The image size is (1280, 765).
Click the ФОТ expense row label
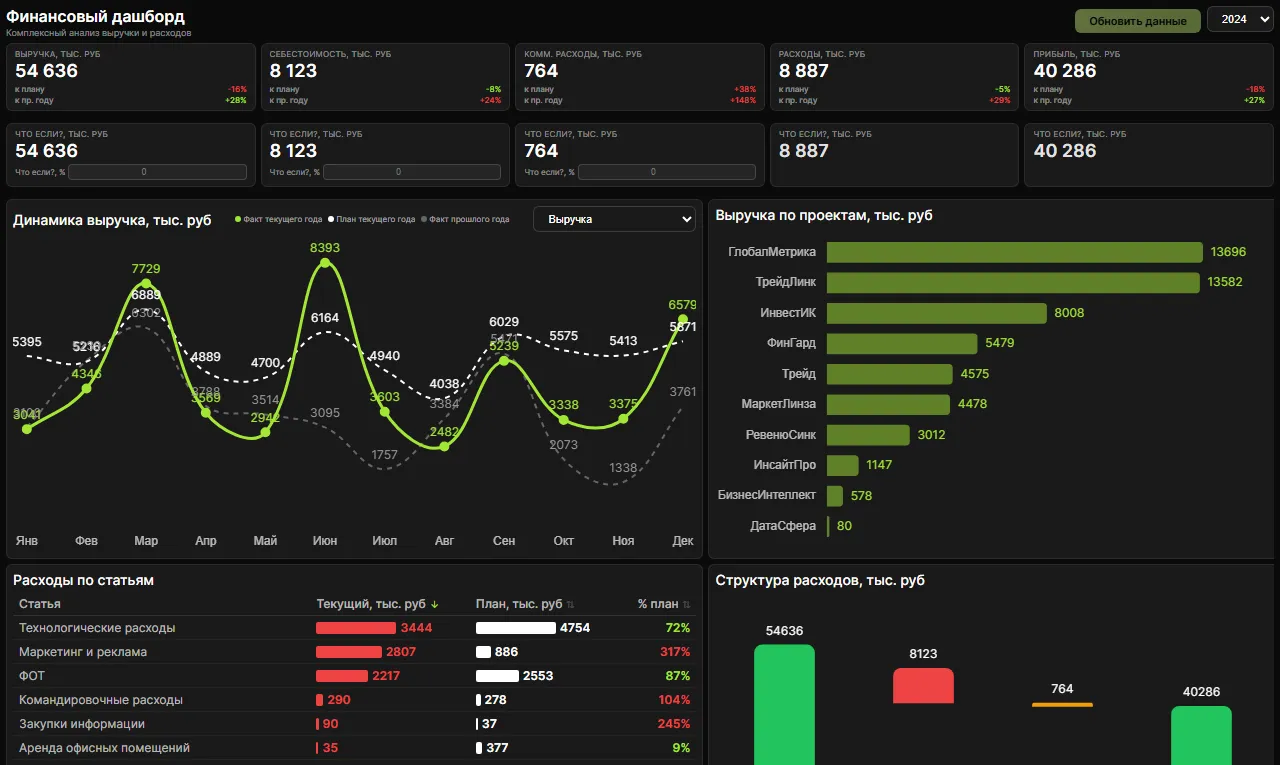point(32,676)
